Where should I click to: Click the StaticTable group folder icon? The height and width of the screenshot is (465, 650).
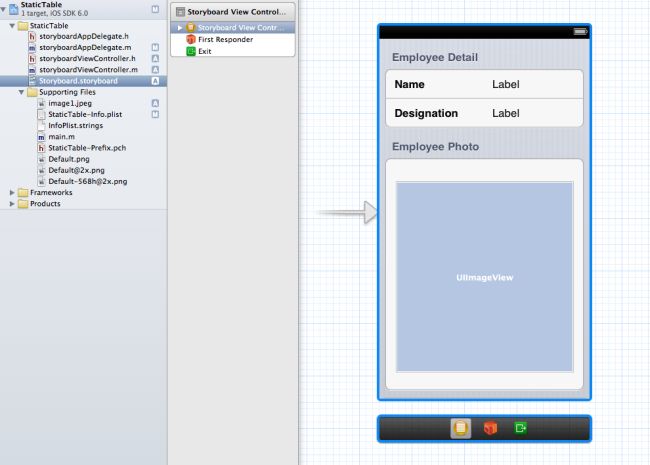click(23, 26)
